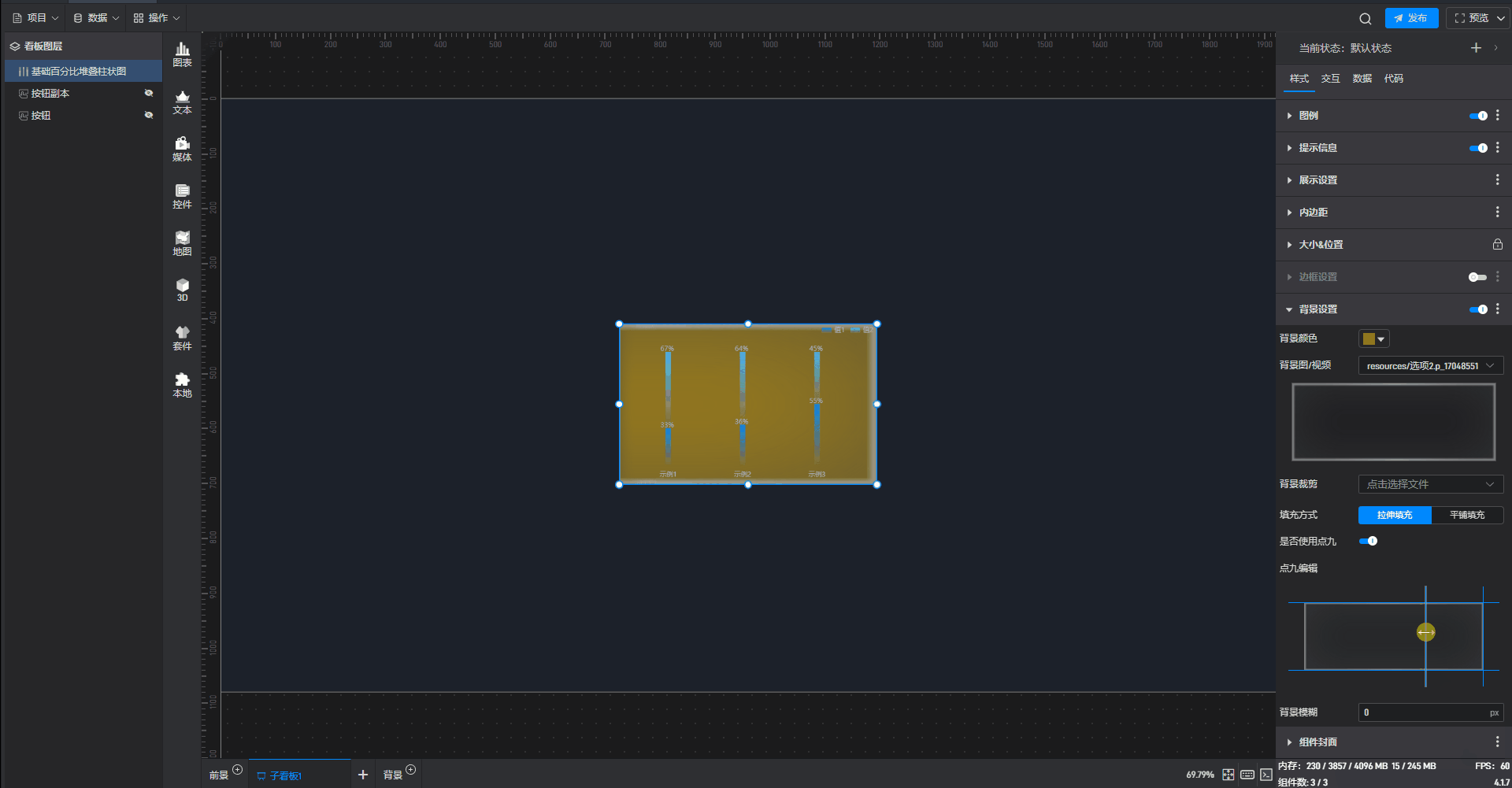Open the 背景裁剪 file dropdown
This screenshot has height=788, width=1512.
coord(1430,484)
